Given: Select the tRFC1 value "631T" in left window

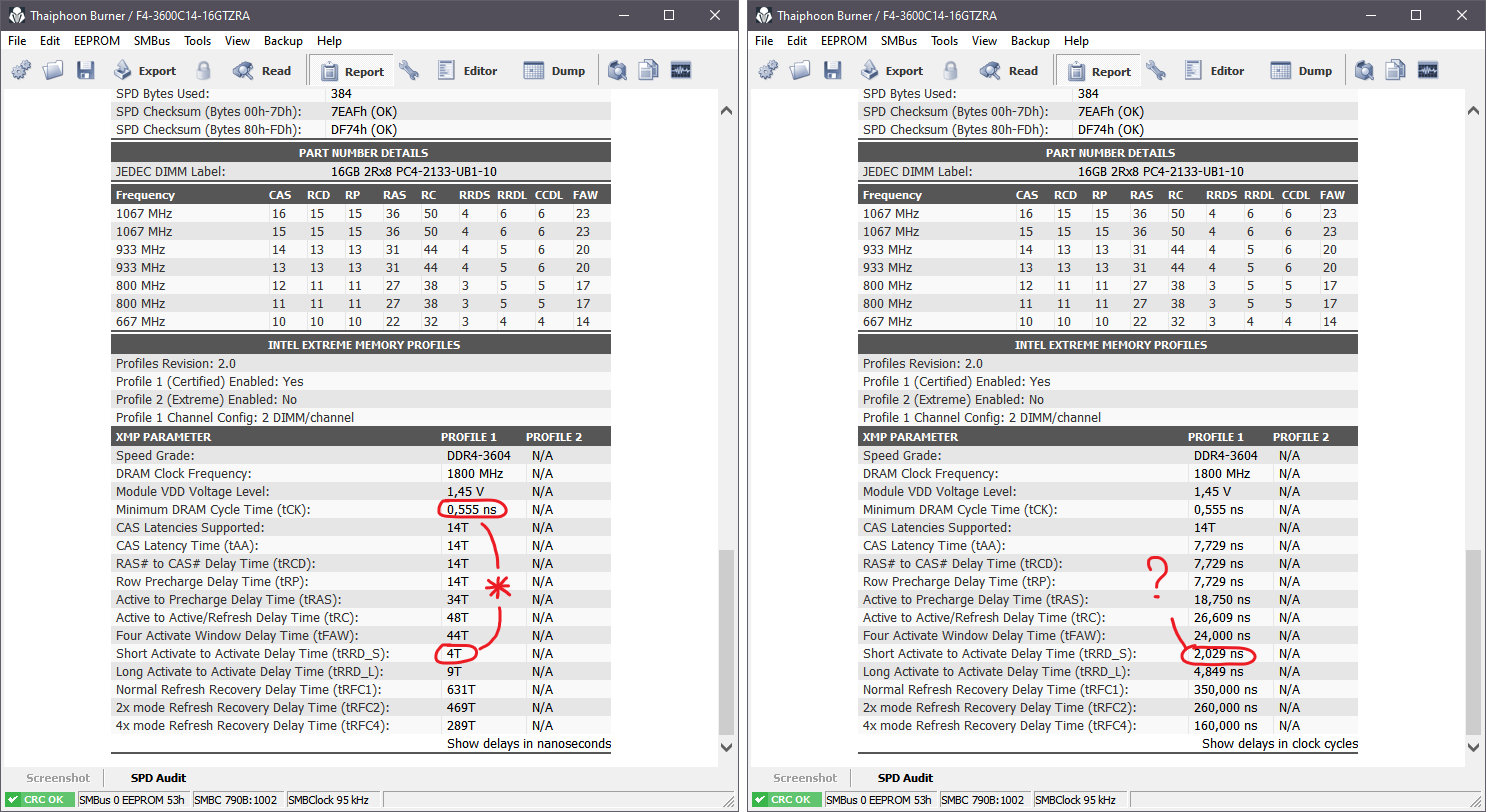Looking at the screenshot, I should [x=460, y=690].
